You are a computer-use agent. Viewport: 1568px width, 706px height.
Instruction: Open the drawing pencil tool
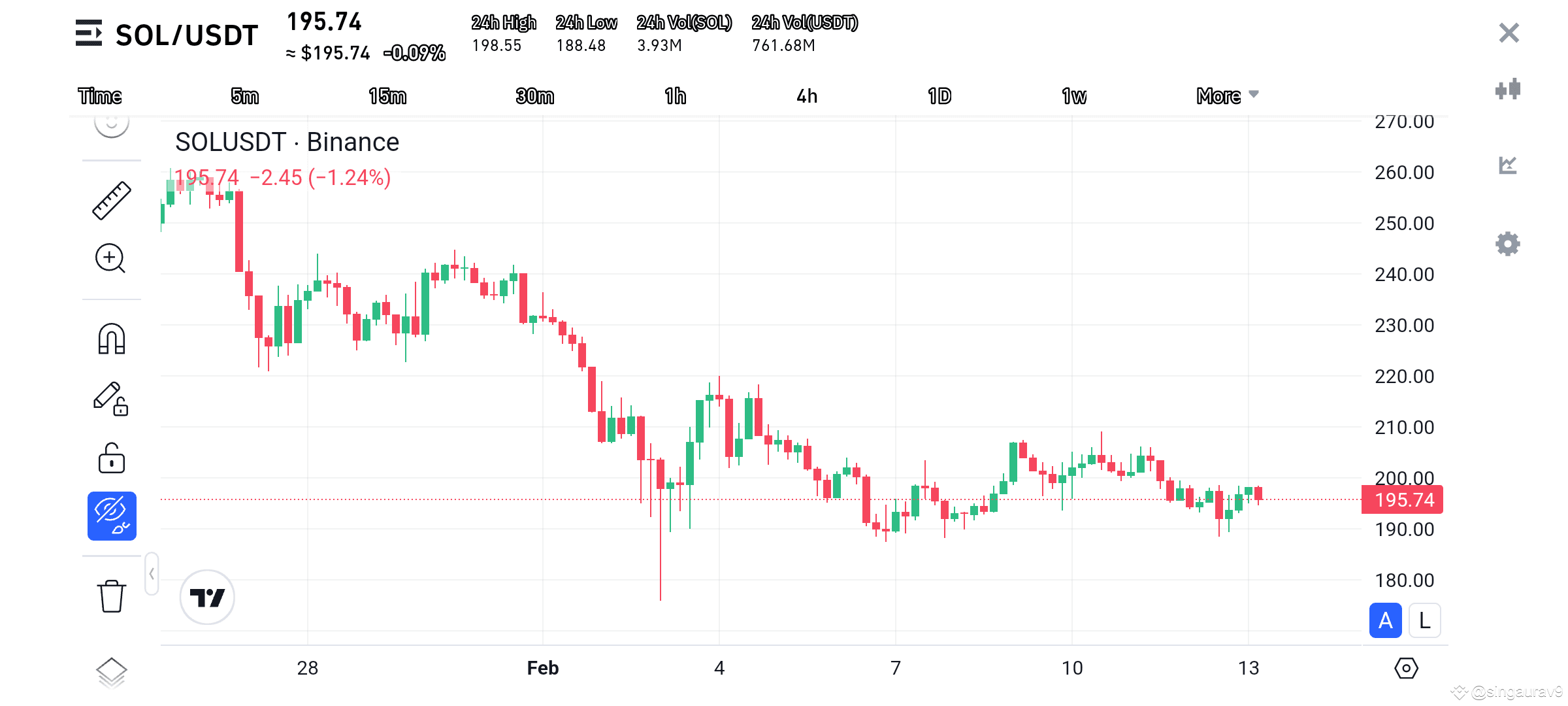click(111, 400)
